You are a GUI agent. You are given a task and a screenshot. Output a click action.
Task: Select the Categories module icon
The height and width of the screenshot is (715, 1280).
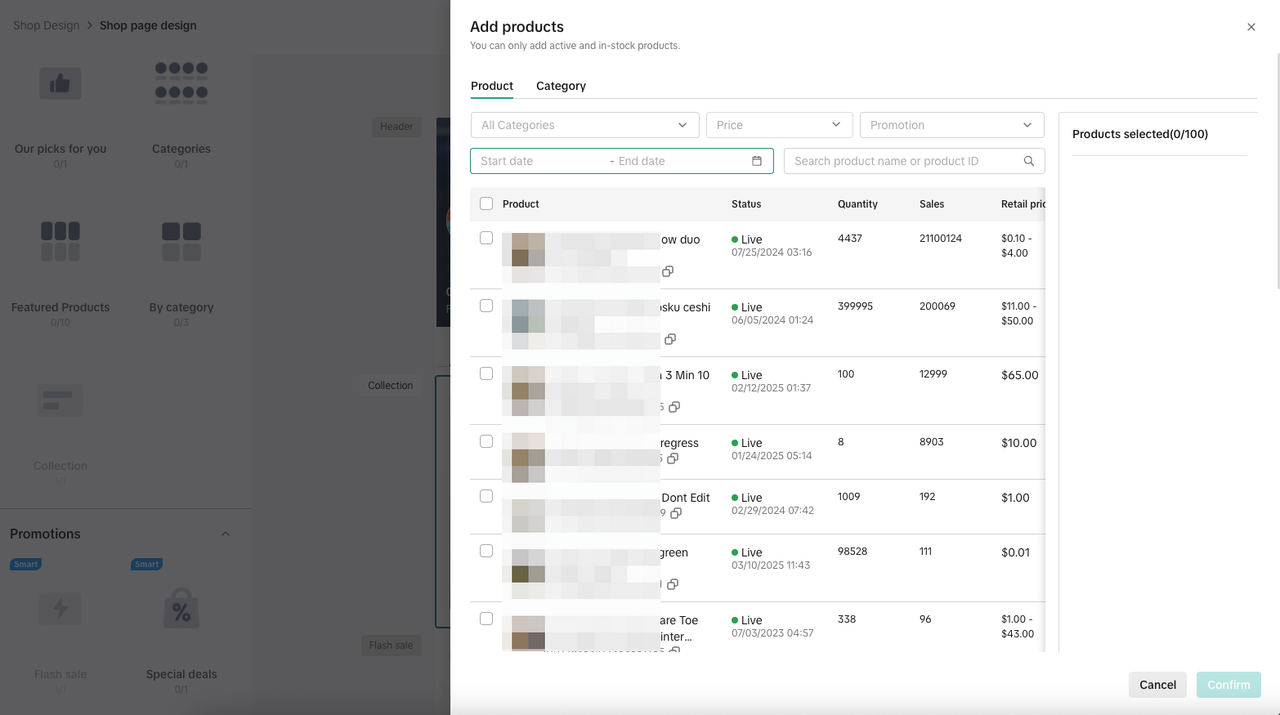click(x=181, y=84)
